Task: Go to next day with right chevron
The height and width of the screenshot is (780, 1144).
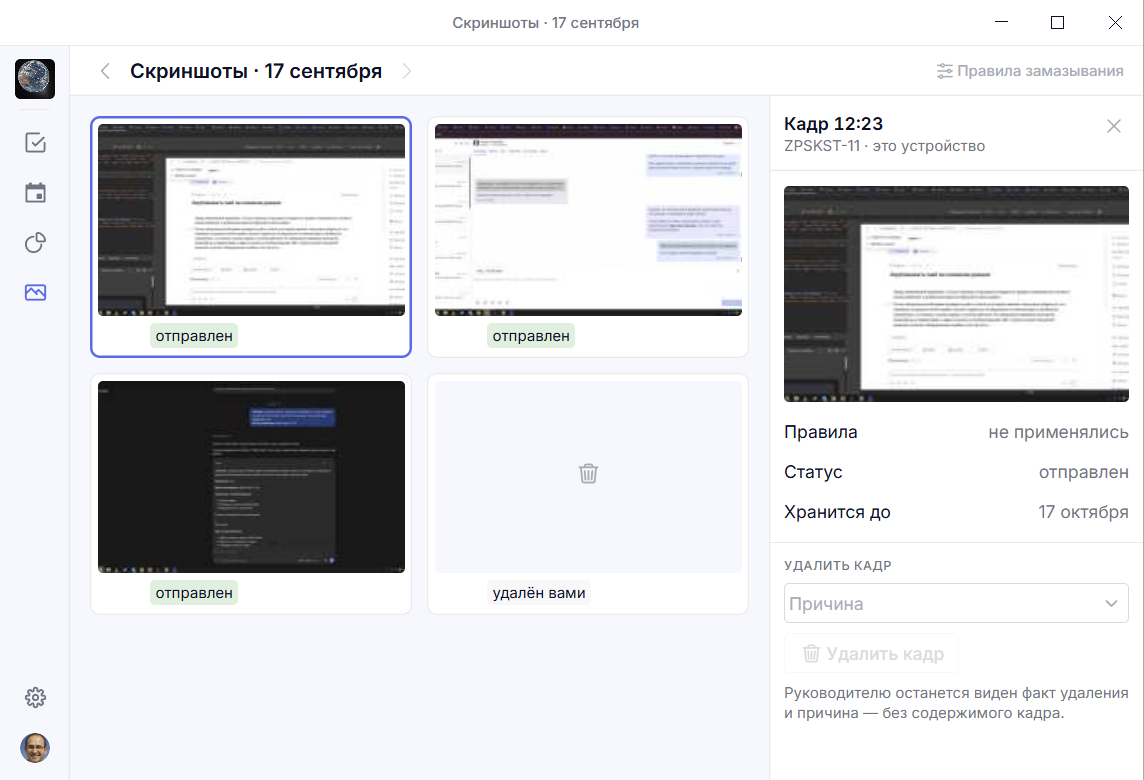Action: coord(406,71)
